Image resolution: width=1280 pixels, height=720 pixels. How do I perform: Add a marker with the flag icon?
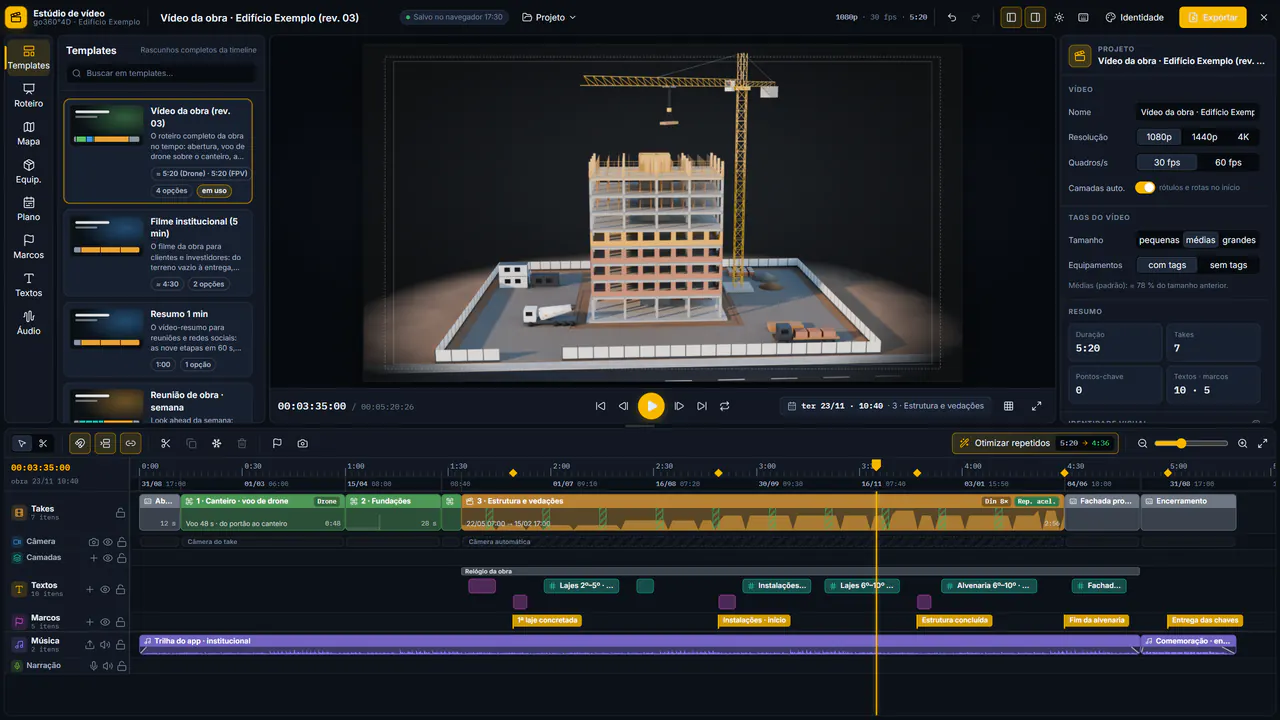coord(277,443)
